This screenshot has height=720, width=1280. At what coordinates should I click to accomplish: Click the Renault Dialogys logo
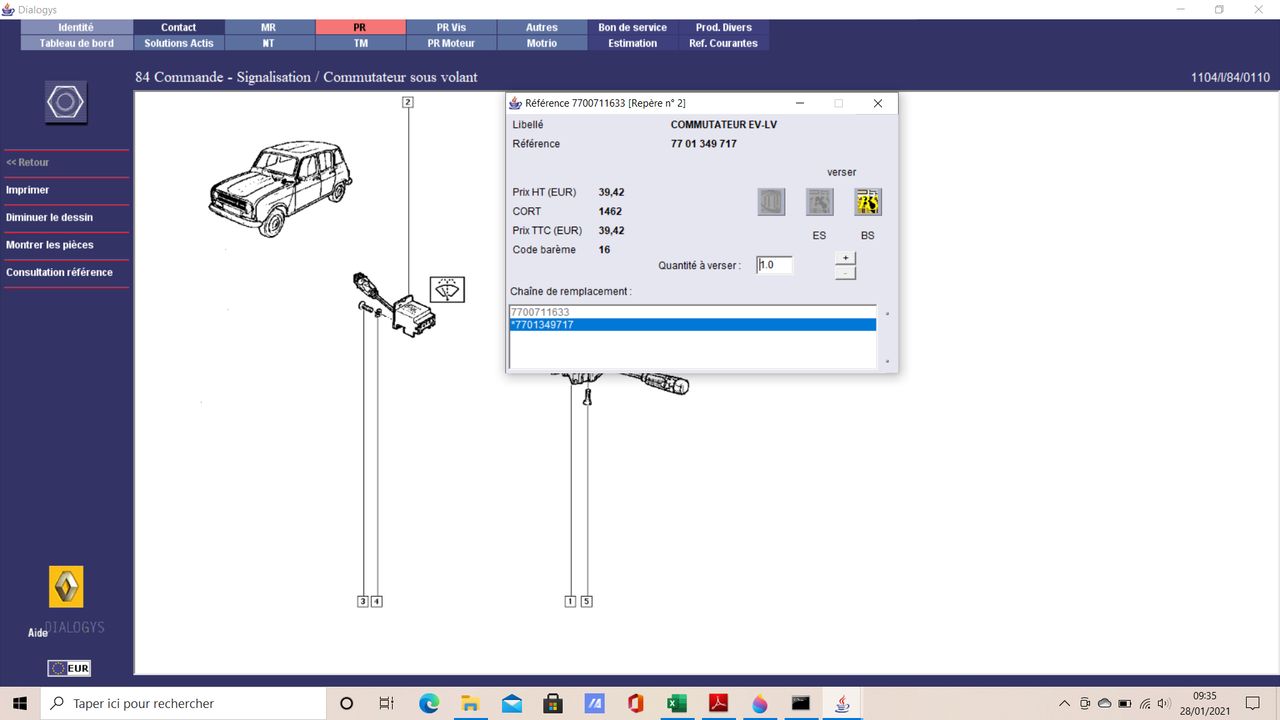[66, 587]
